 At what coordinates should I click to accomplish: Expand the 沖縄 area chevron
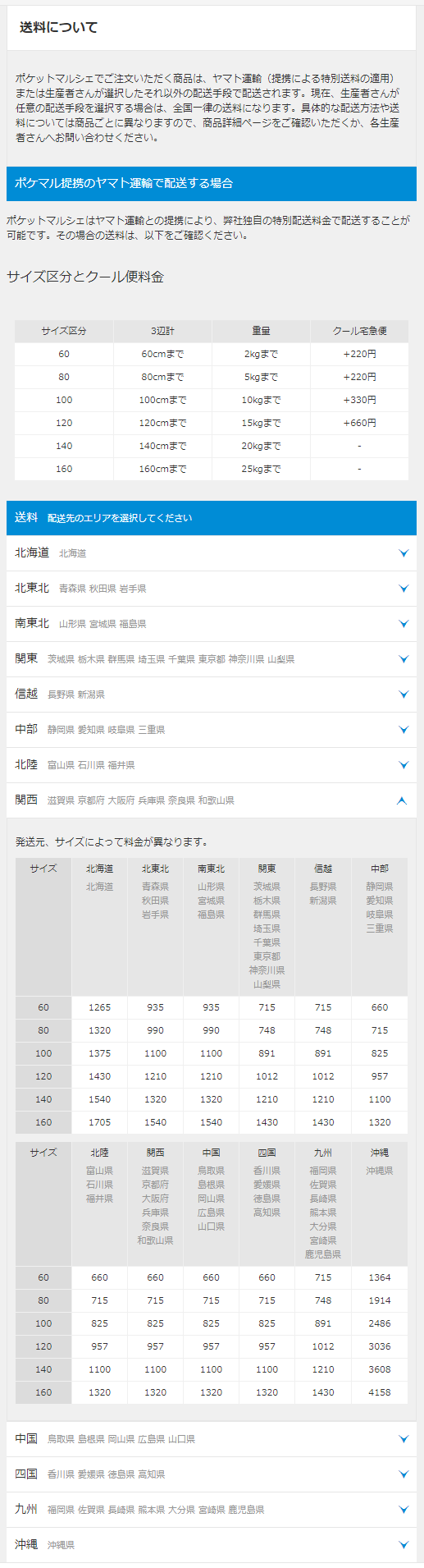(x=403, y=1545)
